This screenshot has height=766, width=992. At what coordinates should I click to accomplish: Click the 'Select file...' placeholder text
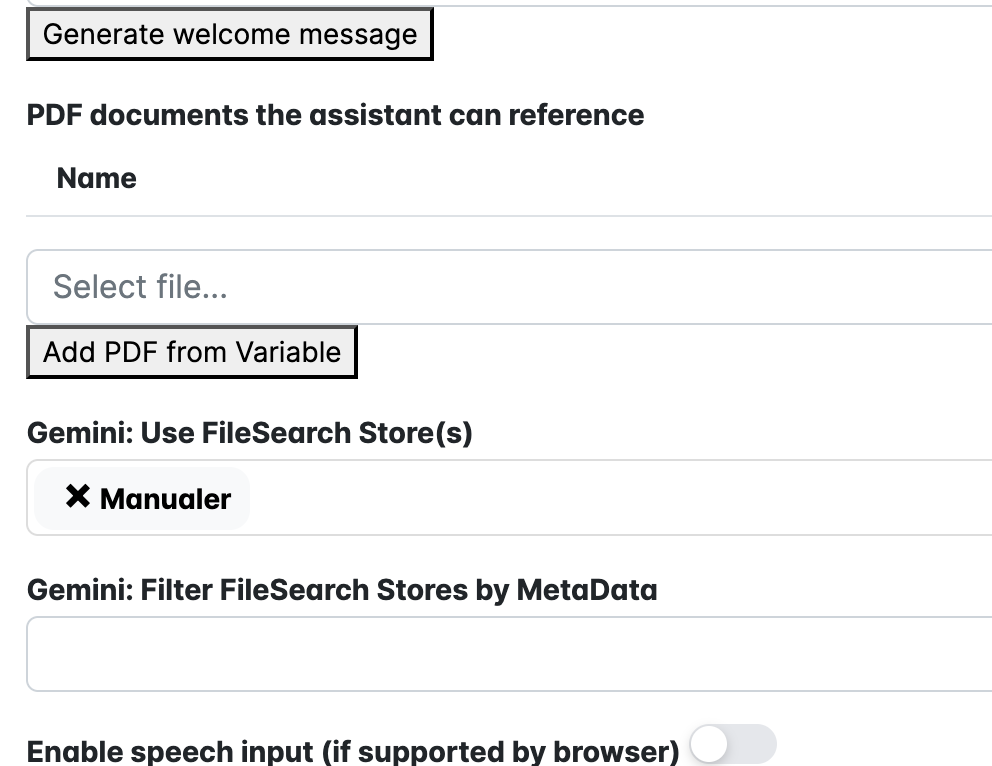(140, 287)
